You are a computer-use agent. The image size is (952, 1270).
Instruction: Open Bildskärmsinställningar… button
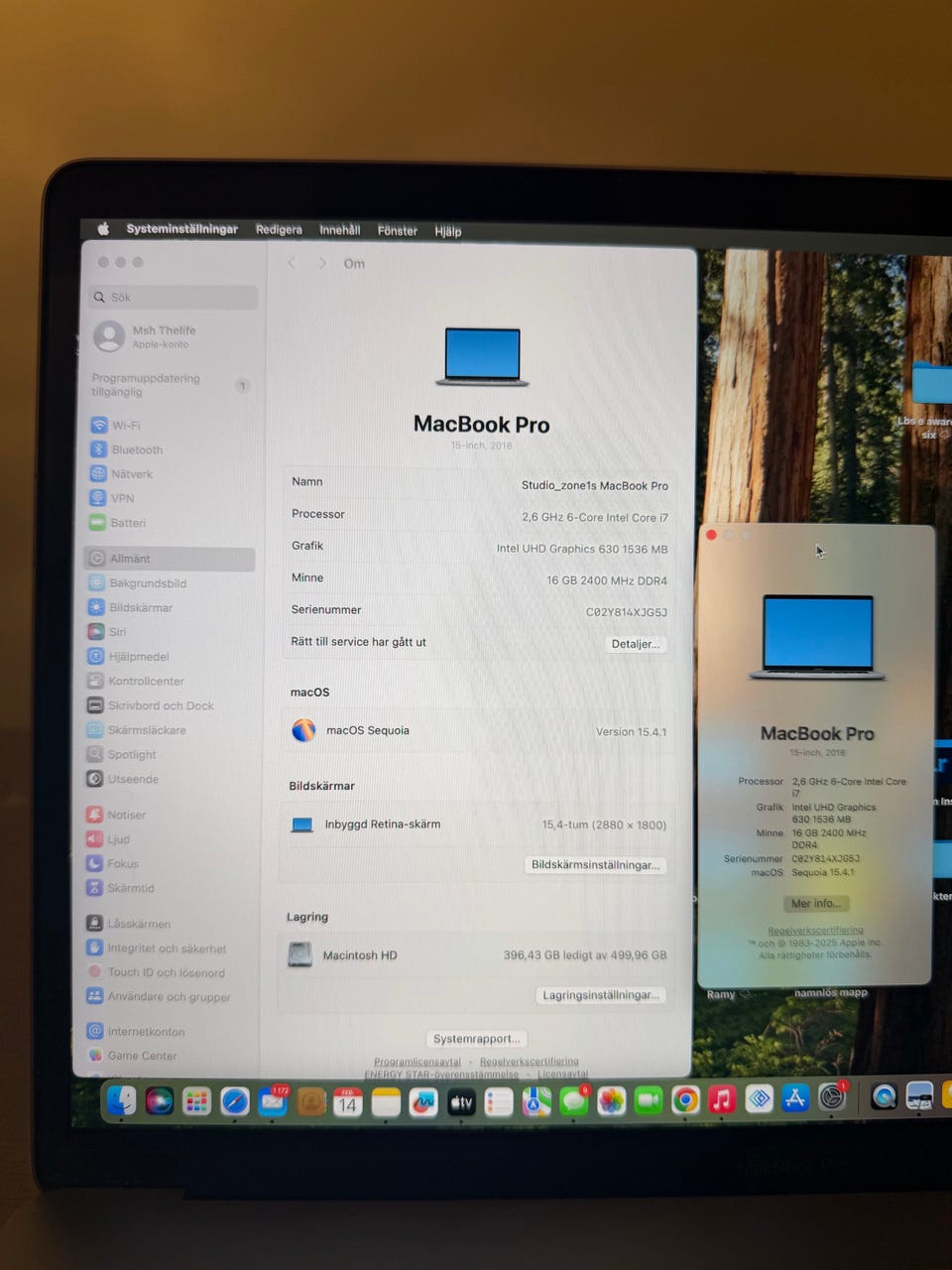pos(595,865)
